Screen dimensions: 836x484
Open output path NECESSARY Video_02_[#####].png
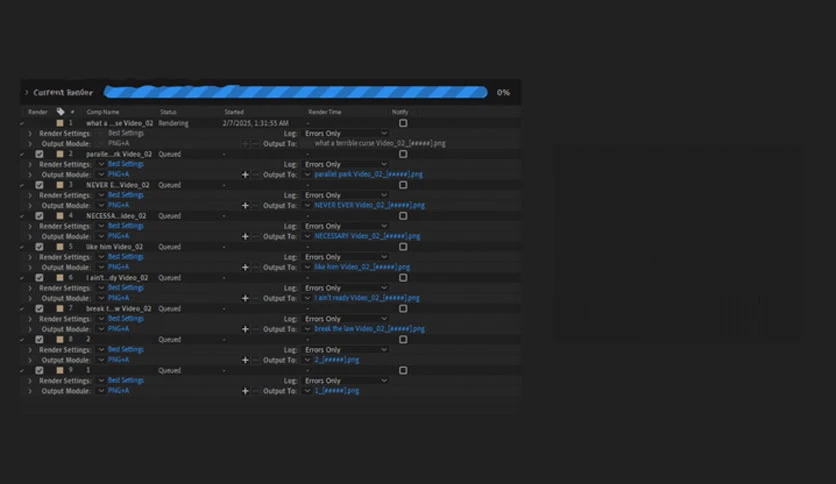(367, 236)
